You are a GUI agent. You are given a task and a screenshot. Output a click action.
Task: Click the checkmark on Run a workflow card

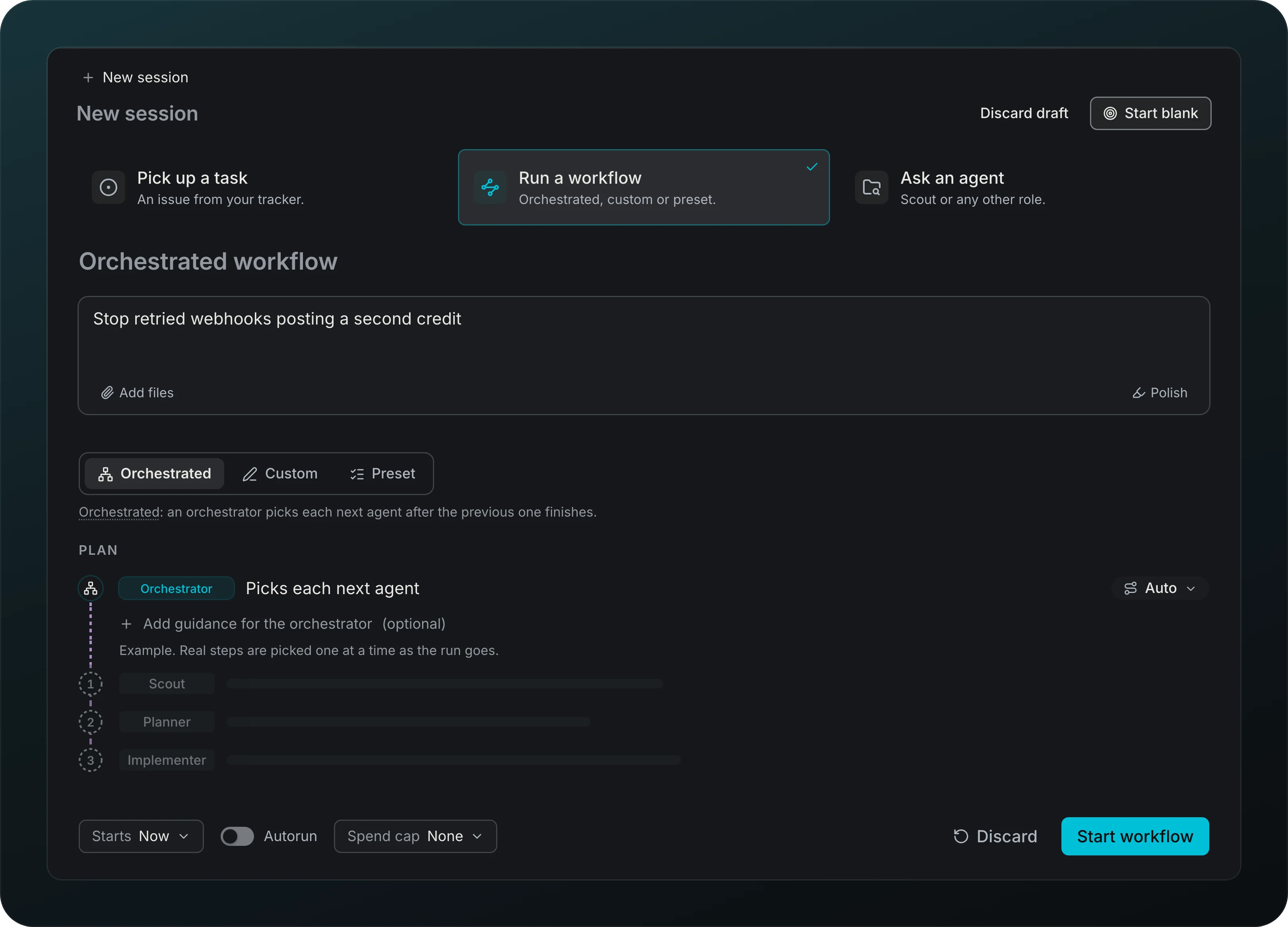812,166
